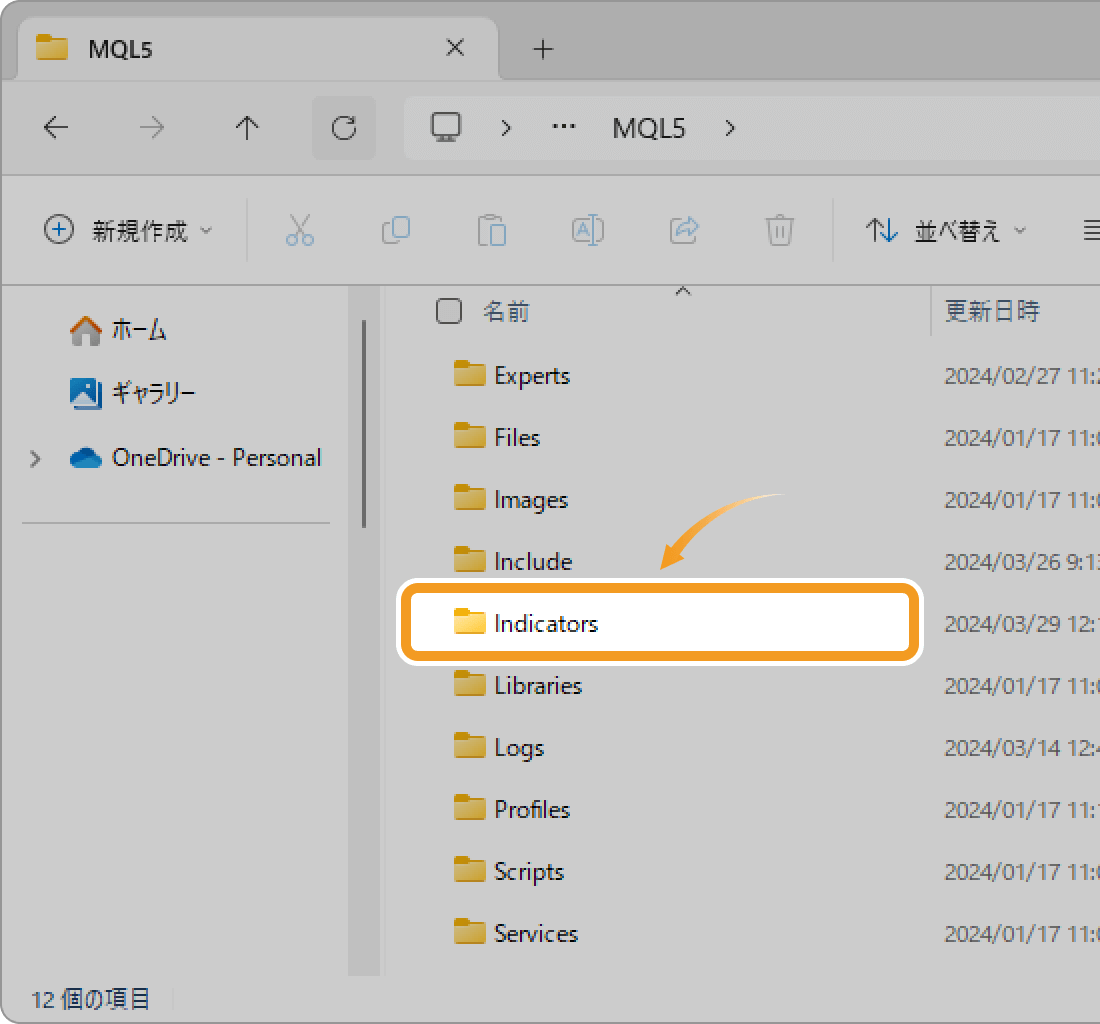
Task: Open the 新規作成 new item menu
Action: (128, 230)
